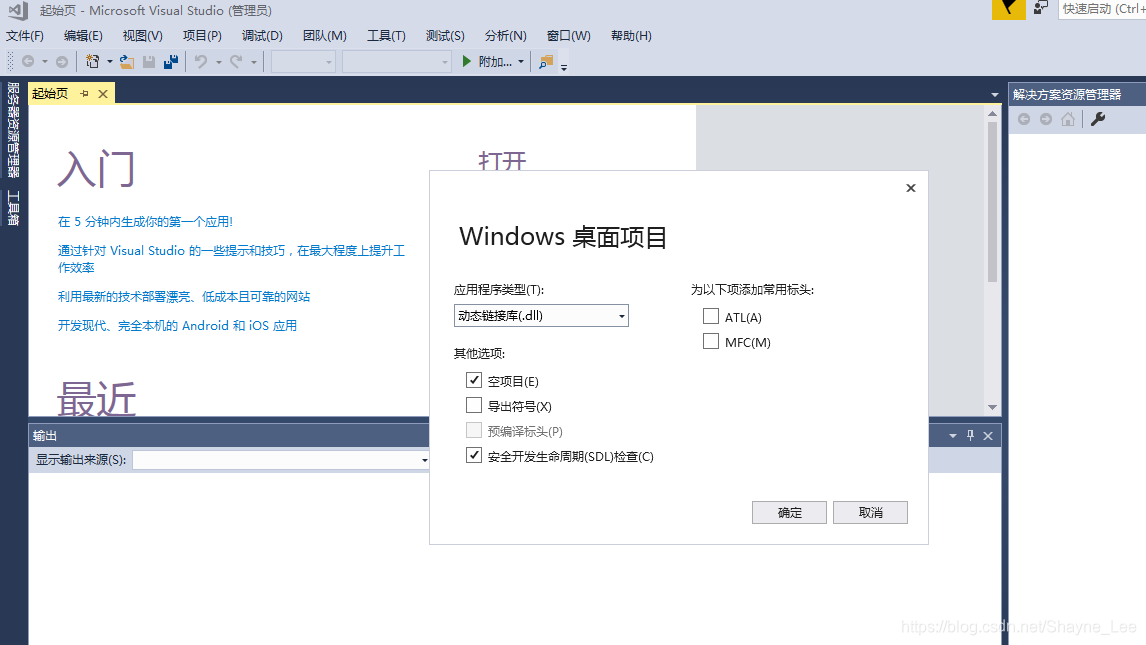This screenshot has width=1146, height=645.
Task: Click the New Project toolbar icon
Action: tap(93, 62)
